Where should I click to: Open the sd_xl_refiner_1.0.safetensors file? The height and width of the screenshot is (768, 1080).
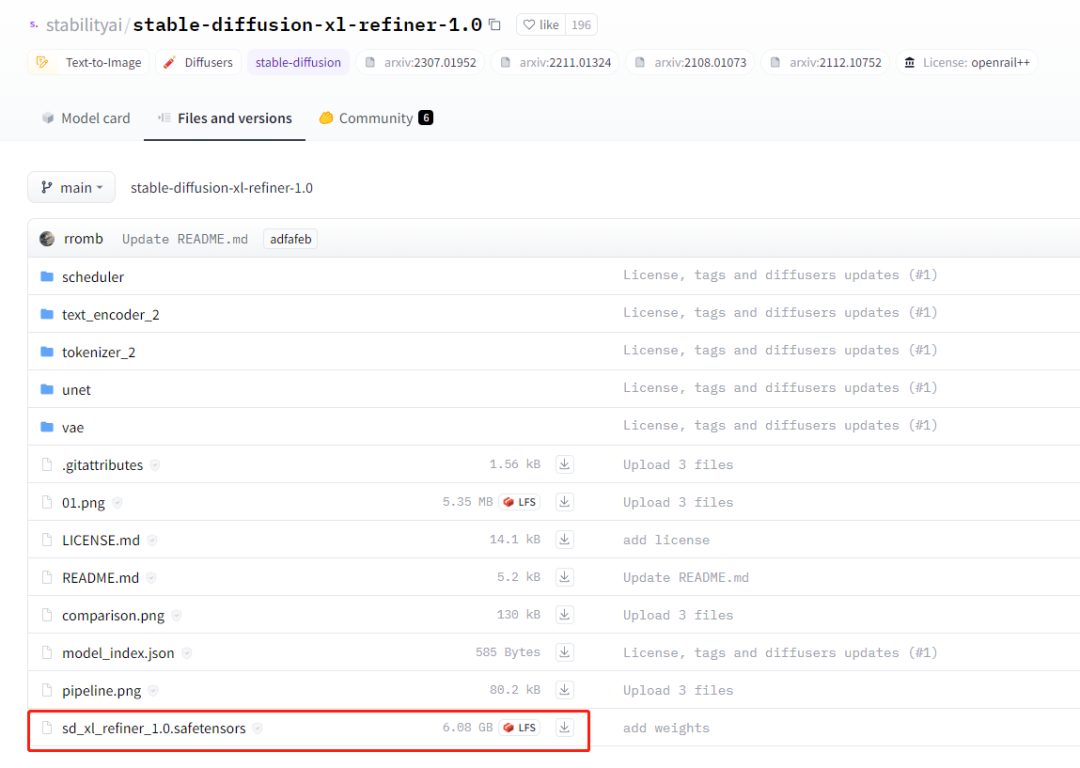tap(154, 728)
